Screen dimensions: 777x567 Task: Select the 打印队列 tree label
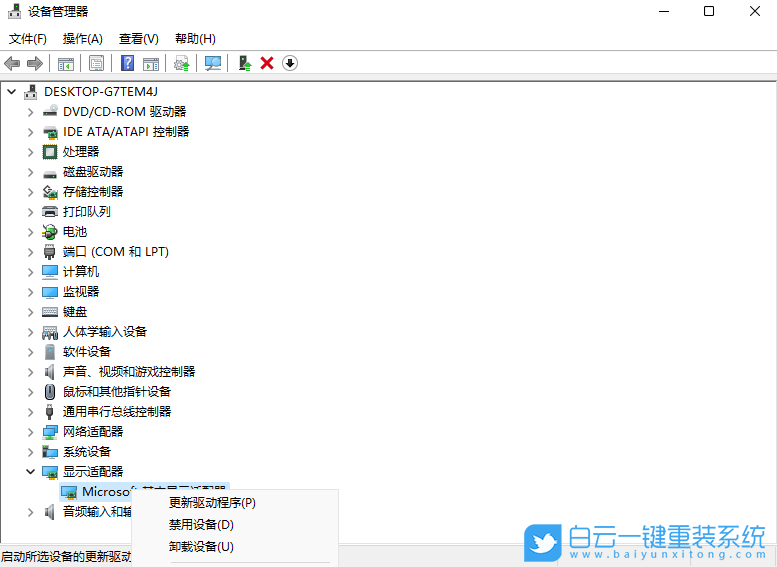coord(87,212)
